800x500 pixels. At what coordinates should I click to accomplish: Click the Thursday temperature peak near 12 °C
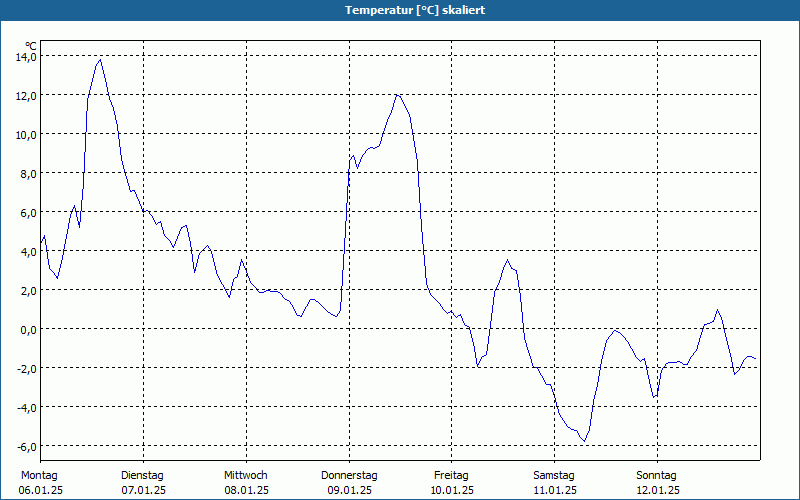click(x=397, y=95)
